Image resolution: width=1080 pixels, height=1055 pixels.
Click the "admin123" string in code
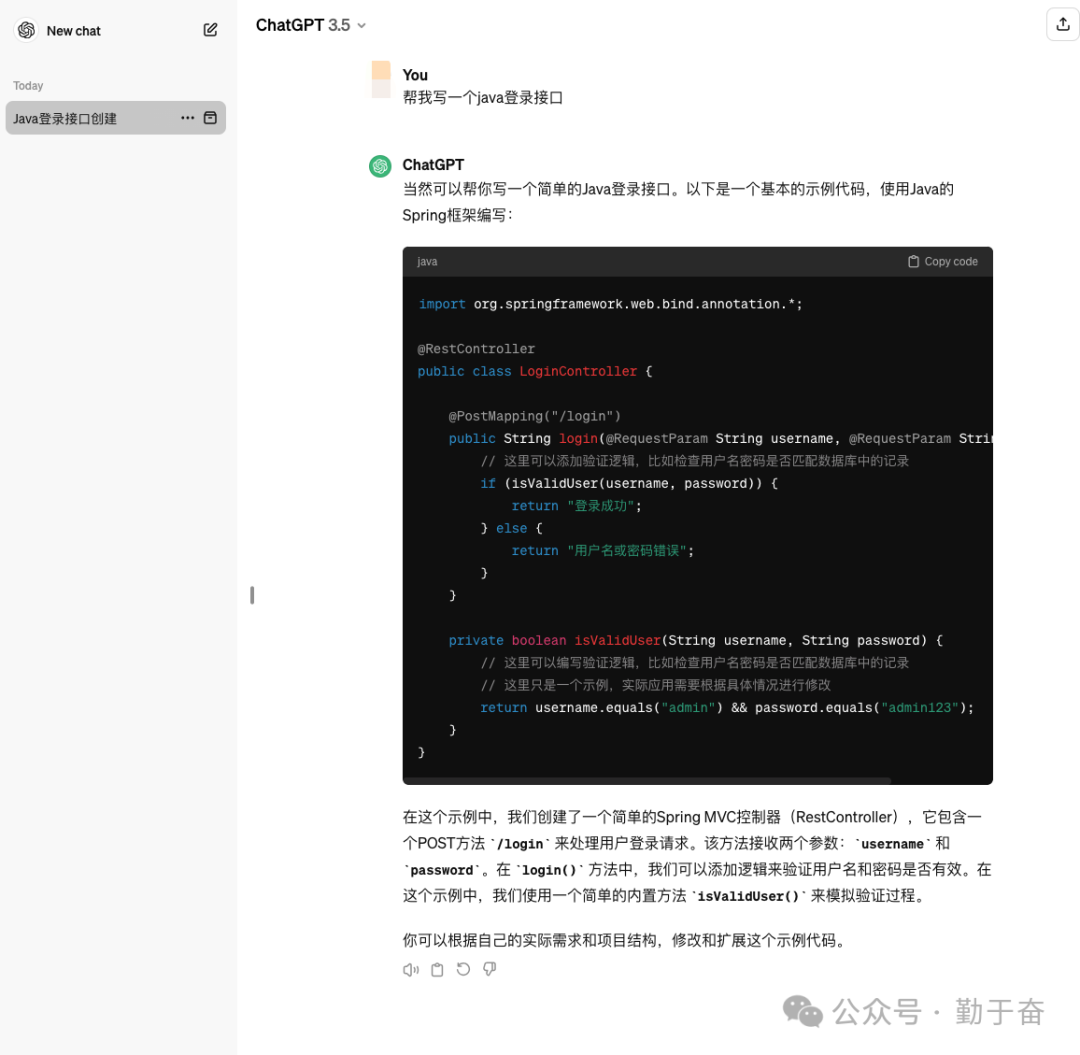point(920,708)
